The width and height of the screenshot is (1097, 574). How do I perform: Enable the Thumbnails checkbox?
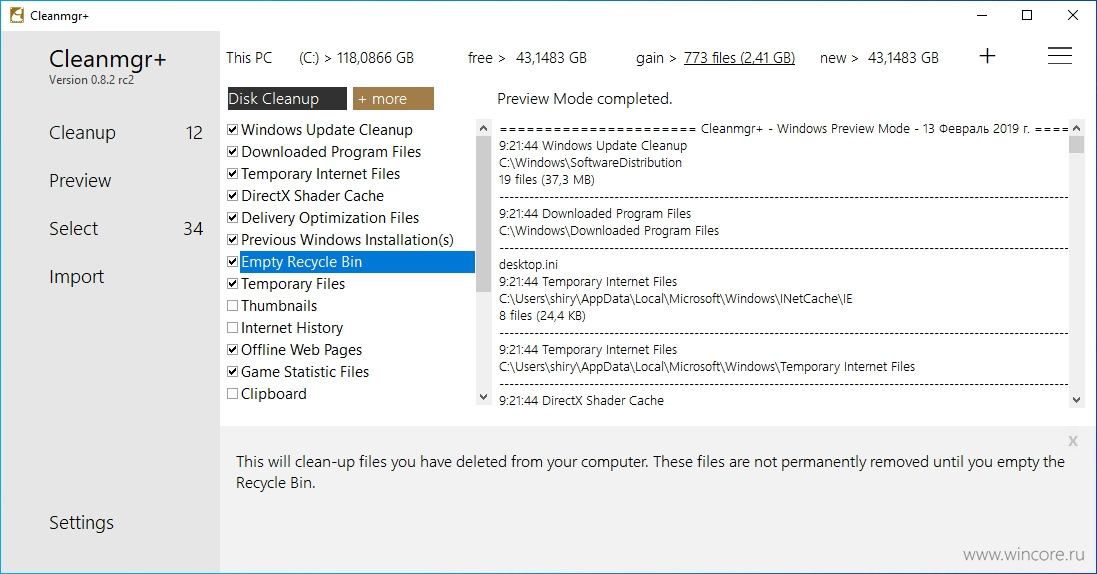tap(232, 306)
